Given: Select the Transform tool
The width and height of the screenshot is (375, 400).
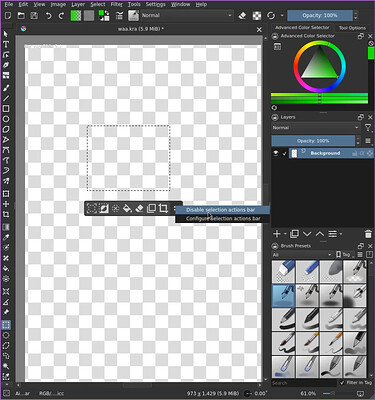Looking at the screenshot, I should [6, 194].
